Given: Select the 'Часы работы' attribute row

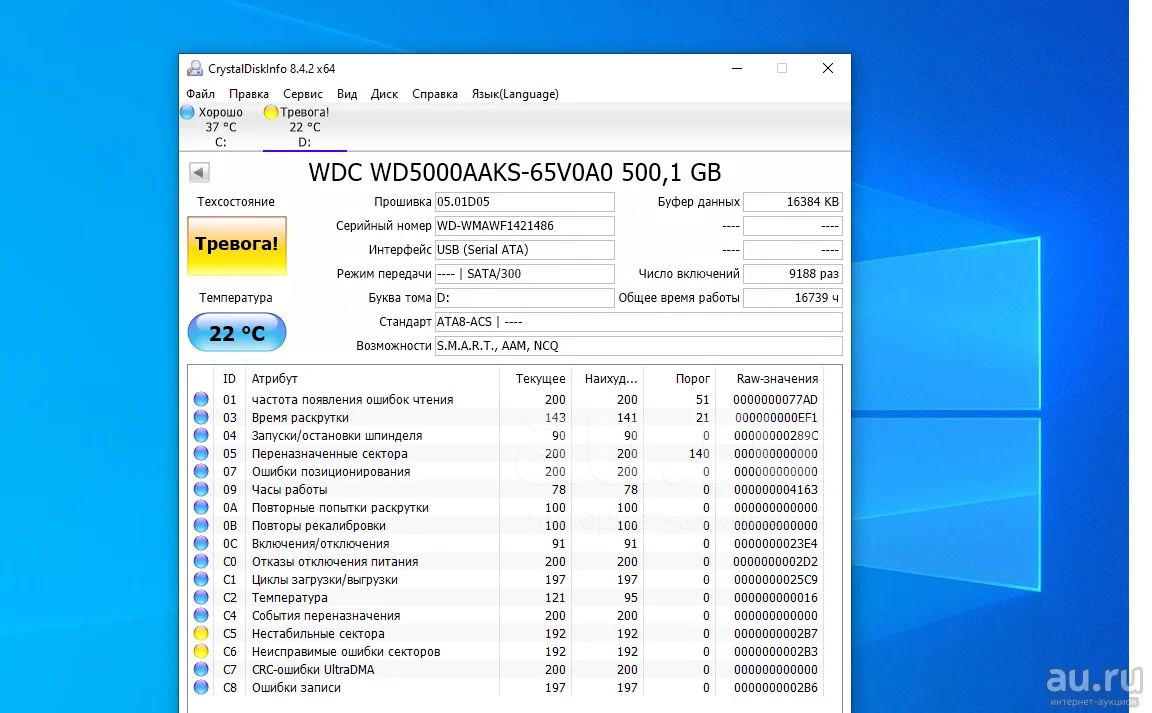Looking at the screenshot, I should pos(507,490).
